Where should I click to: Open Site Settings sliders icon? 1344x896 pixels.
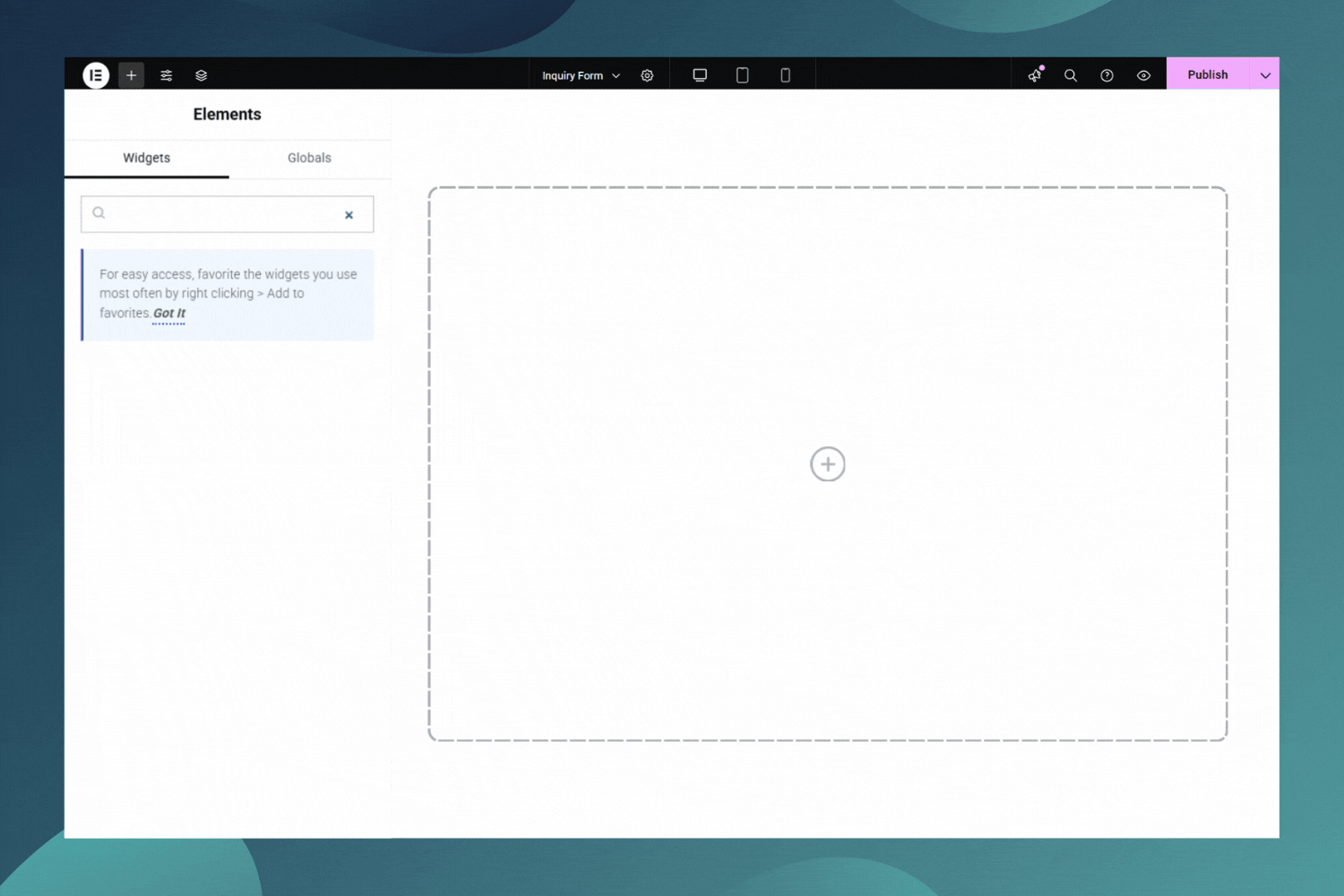pos(166,75)
